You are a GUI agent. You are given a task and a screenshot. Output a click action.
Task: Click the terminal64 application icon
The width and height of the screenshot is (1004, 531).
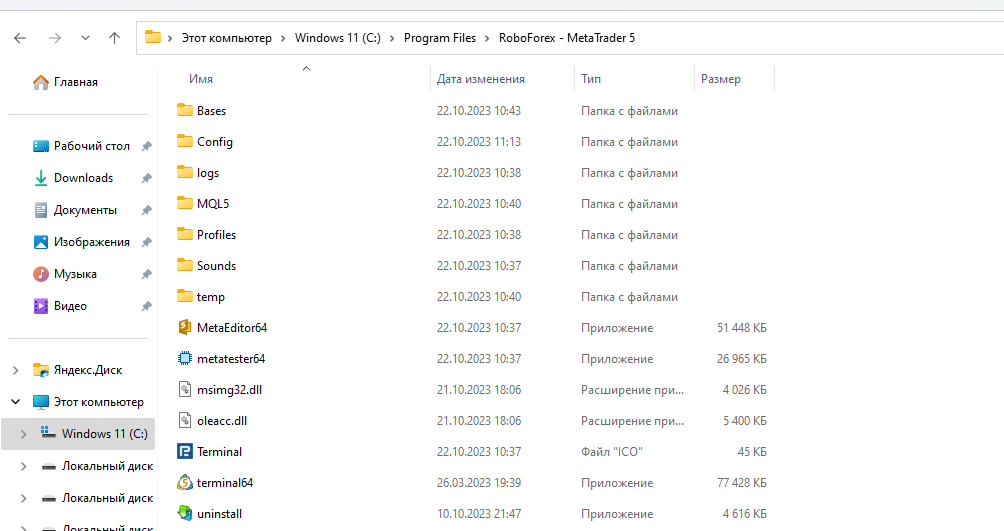(184, 482)
